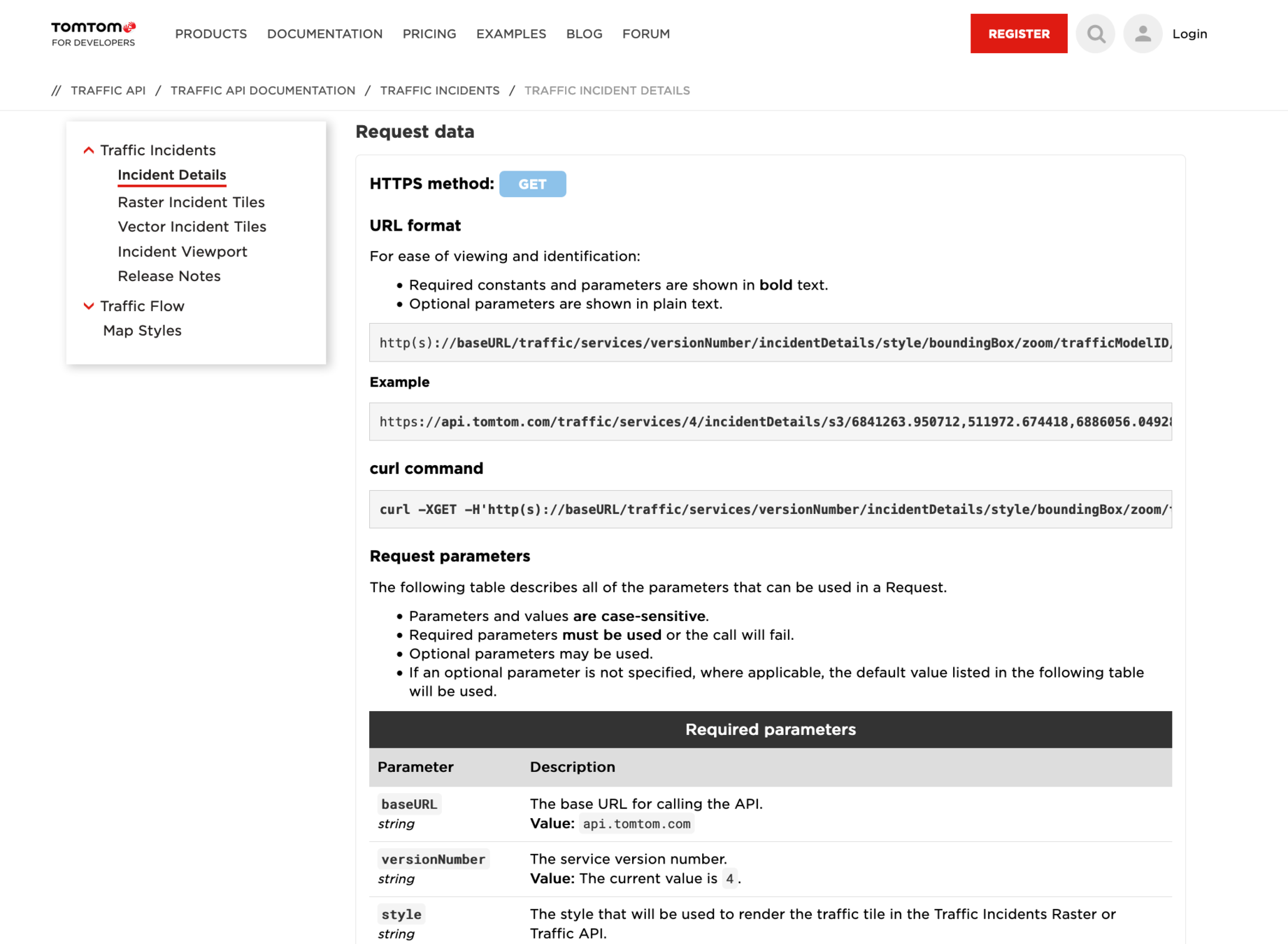Click the Description column header
The width and height of the screenshot is (1288, 944).
click(x=573, y=767)
